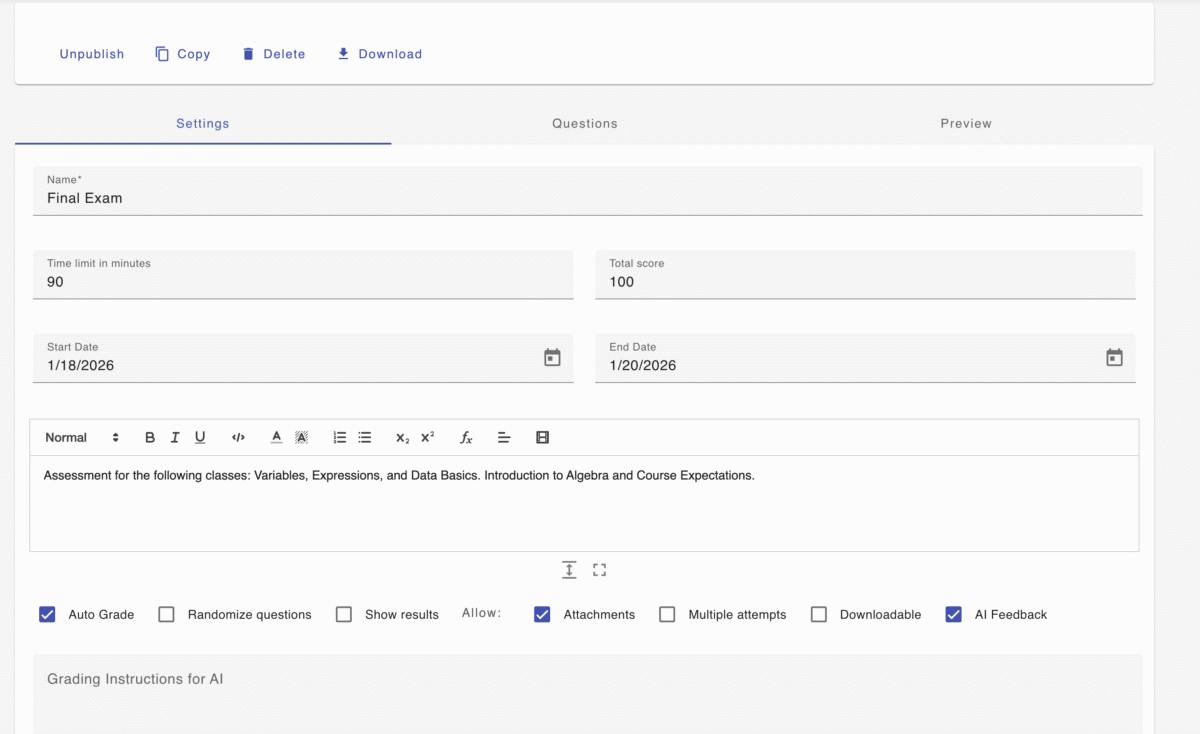
Task: Insert a code block in the description
Action: tap(238, 438)
